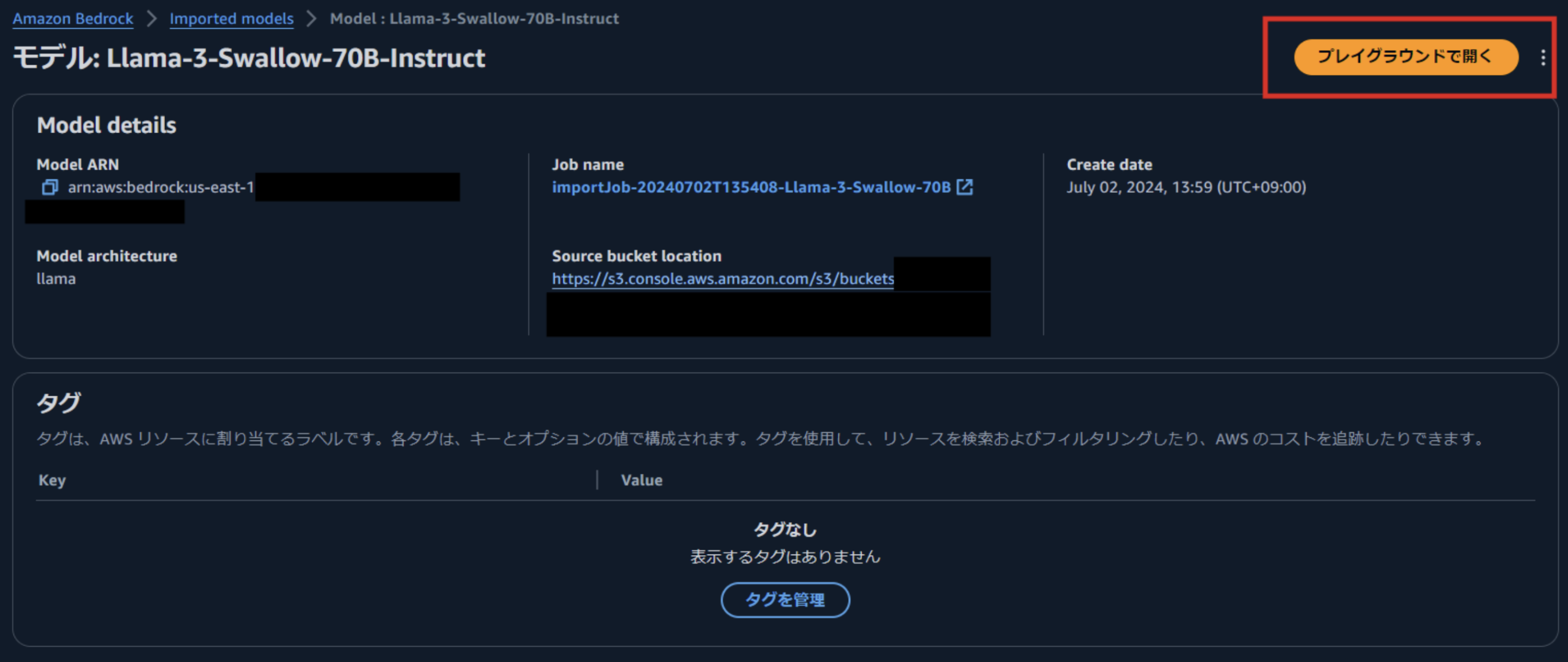This screenshot has height=662, width=1568.
Task: Select the arn:aws:bedrock:us-east-1 ARN text
Action: click(161, 187)
